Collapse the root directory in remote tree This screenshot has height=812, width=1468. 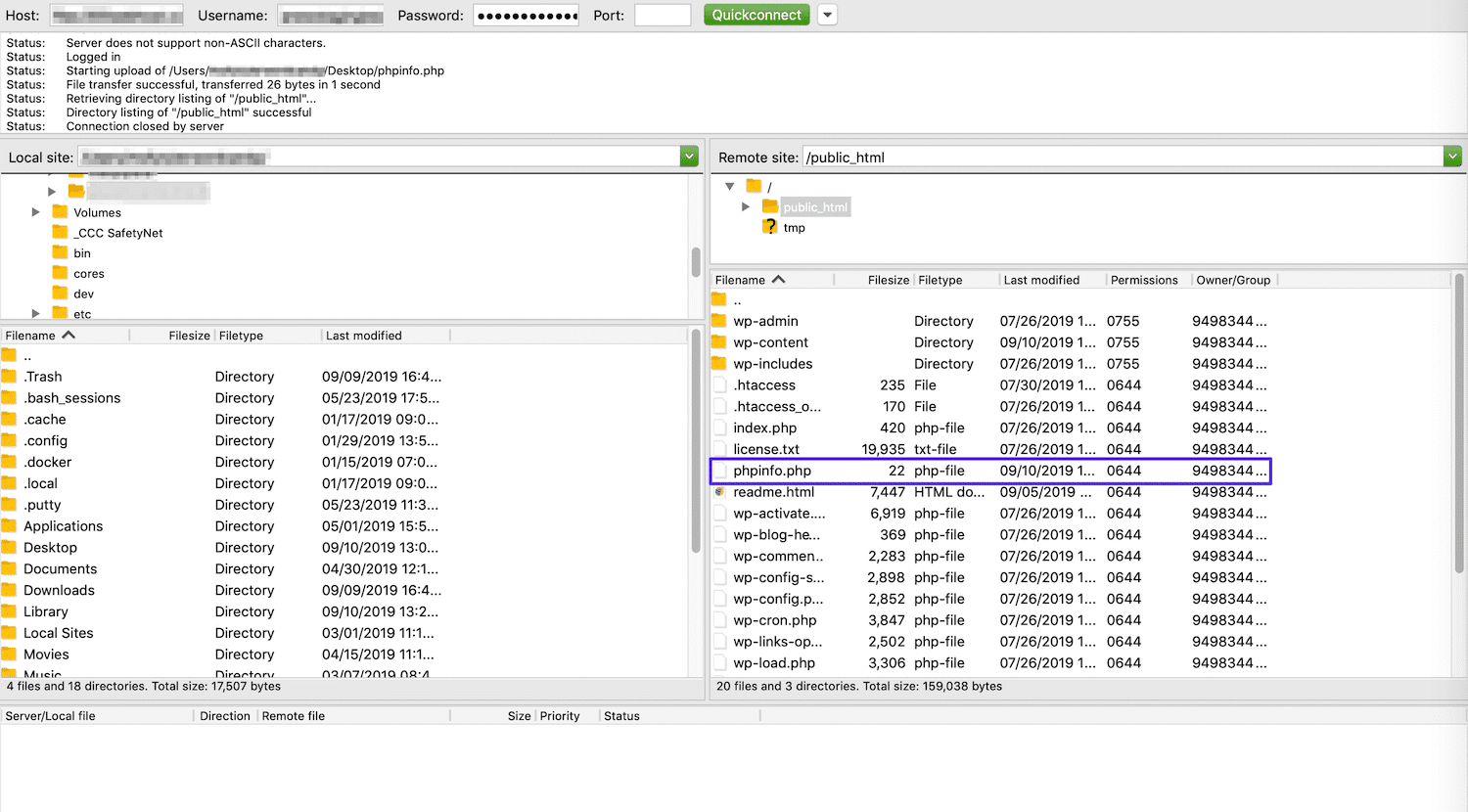(x=729, y=186)
